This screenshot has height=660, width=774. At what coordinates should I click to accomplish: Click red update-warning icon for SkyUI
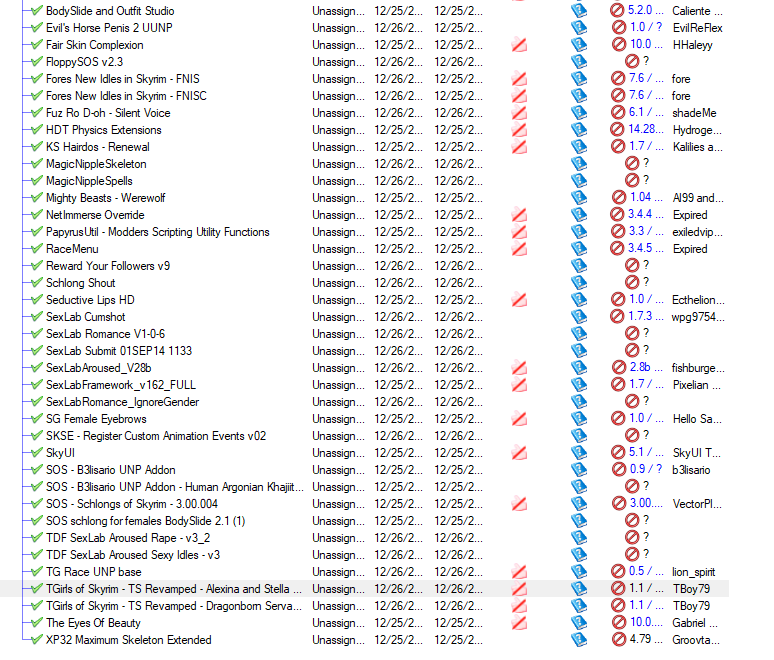tap(618, 453)
